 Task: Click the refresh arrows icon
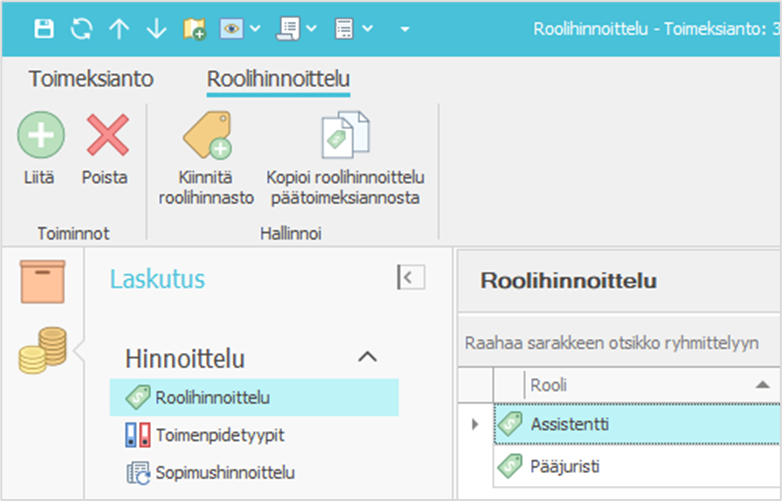tap(81, 29)
